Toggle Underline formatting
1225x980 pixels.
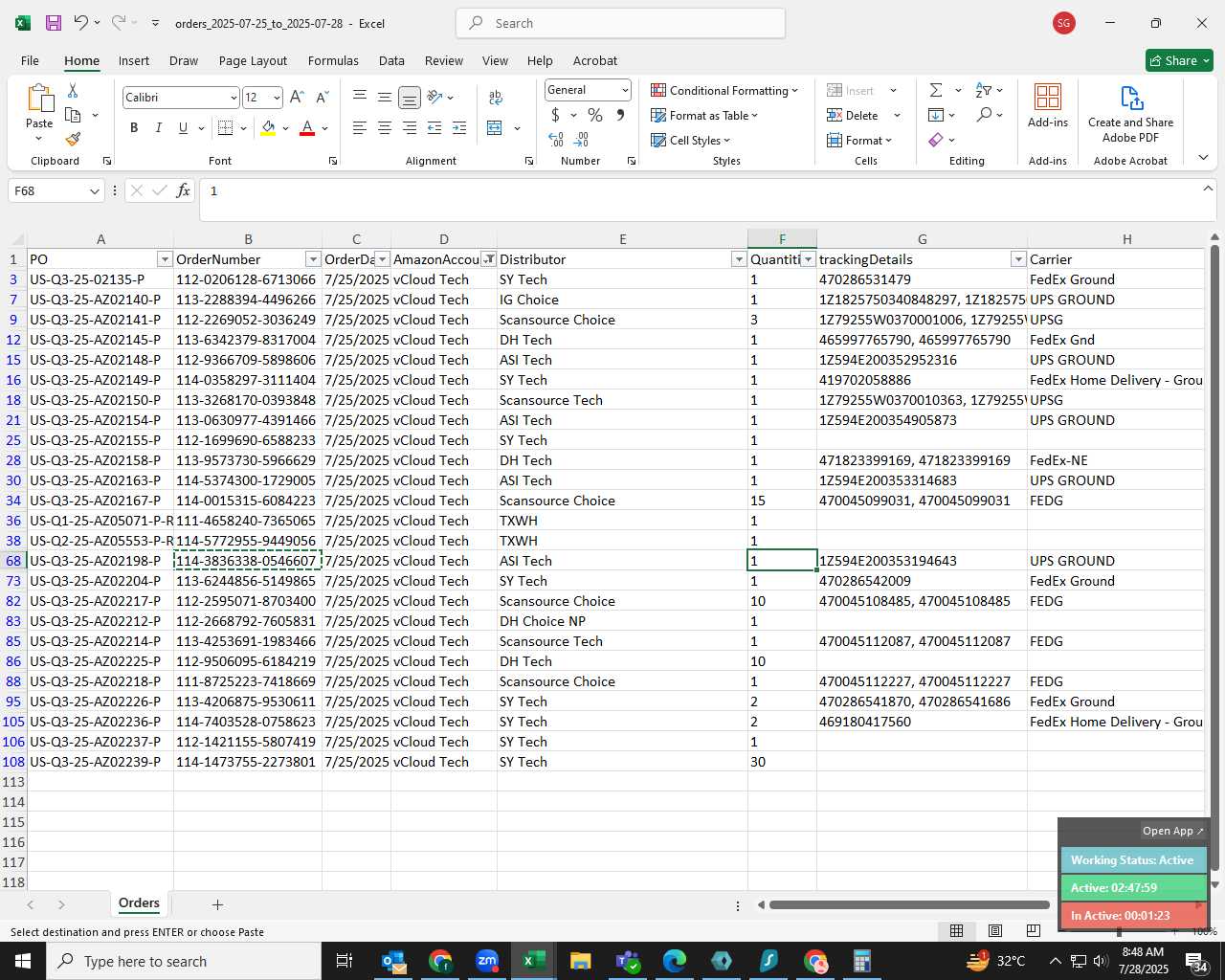183,128
